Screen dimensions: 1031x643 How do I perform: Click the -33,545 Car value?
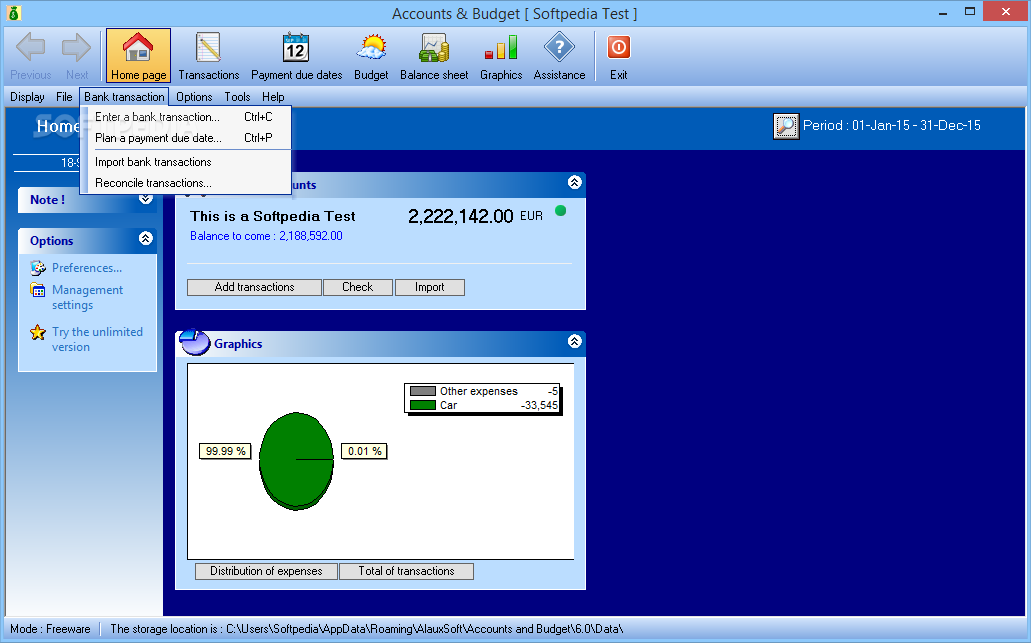click(539, 405)
